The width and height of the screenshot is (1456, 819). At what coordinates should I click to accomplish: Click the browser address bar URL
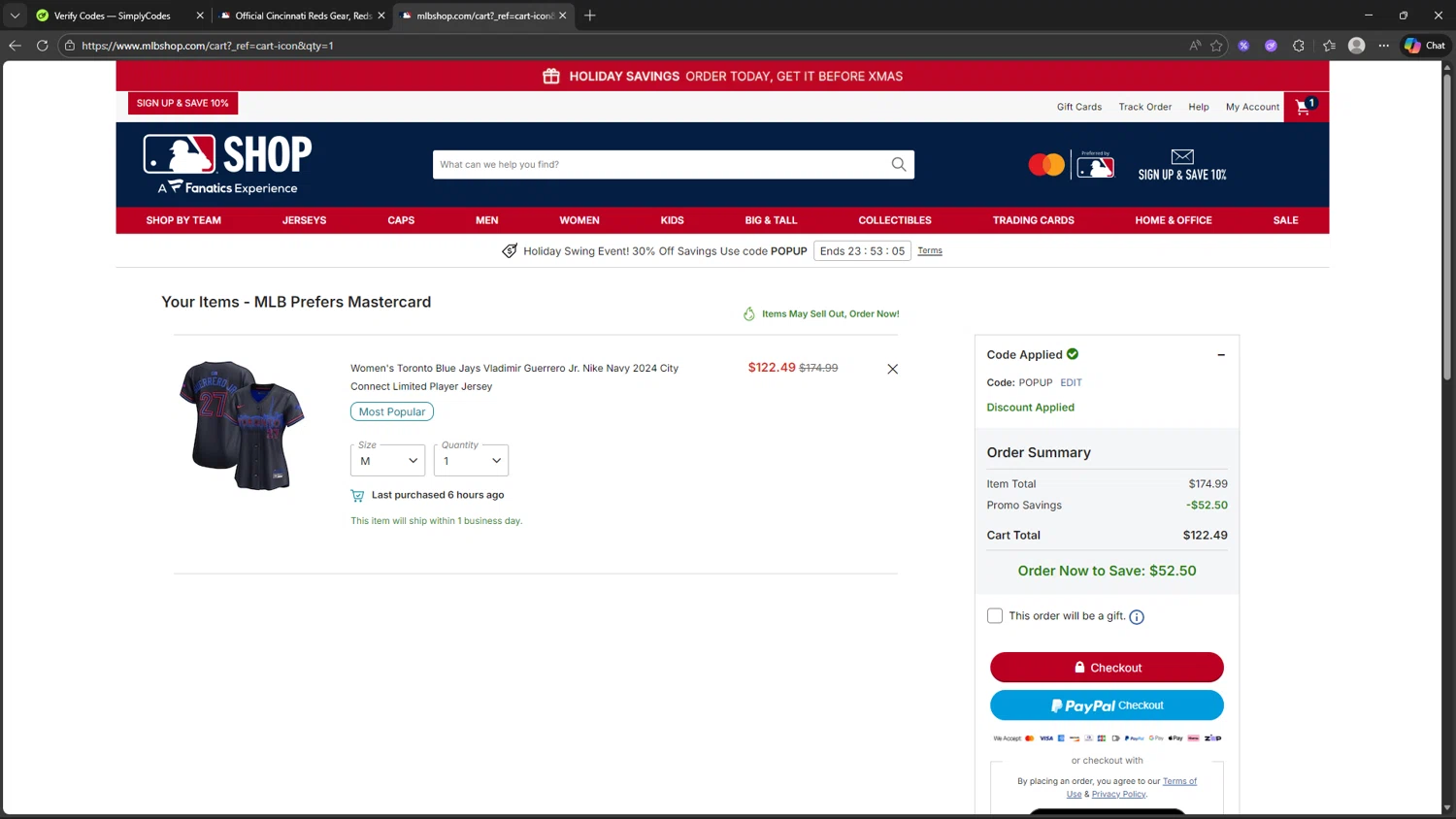coord(207,46)
